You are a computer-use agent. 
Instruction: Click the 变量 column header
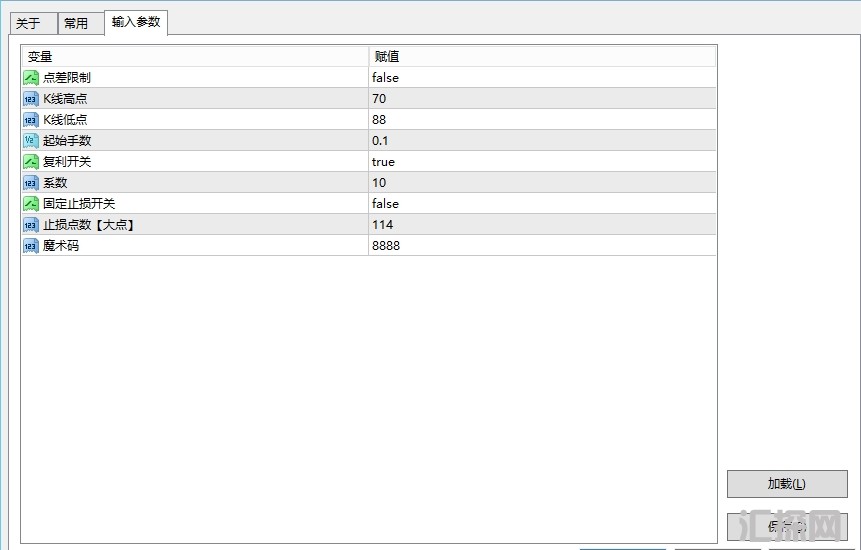click(195, 56)
